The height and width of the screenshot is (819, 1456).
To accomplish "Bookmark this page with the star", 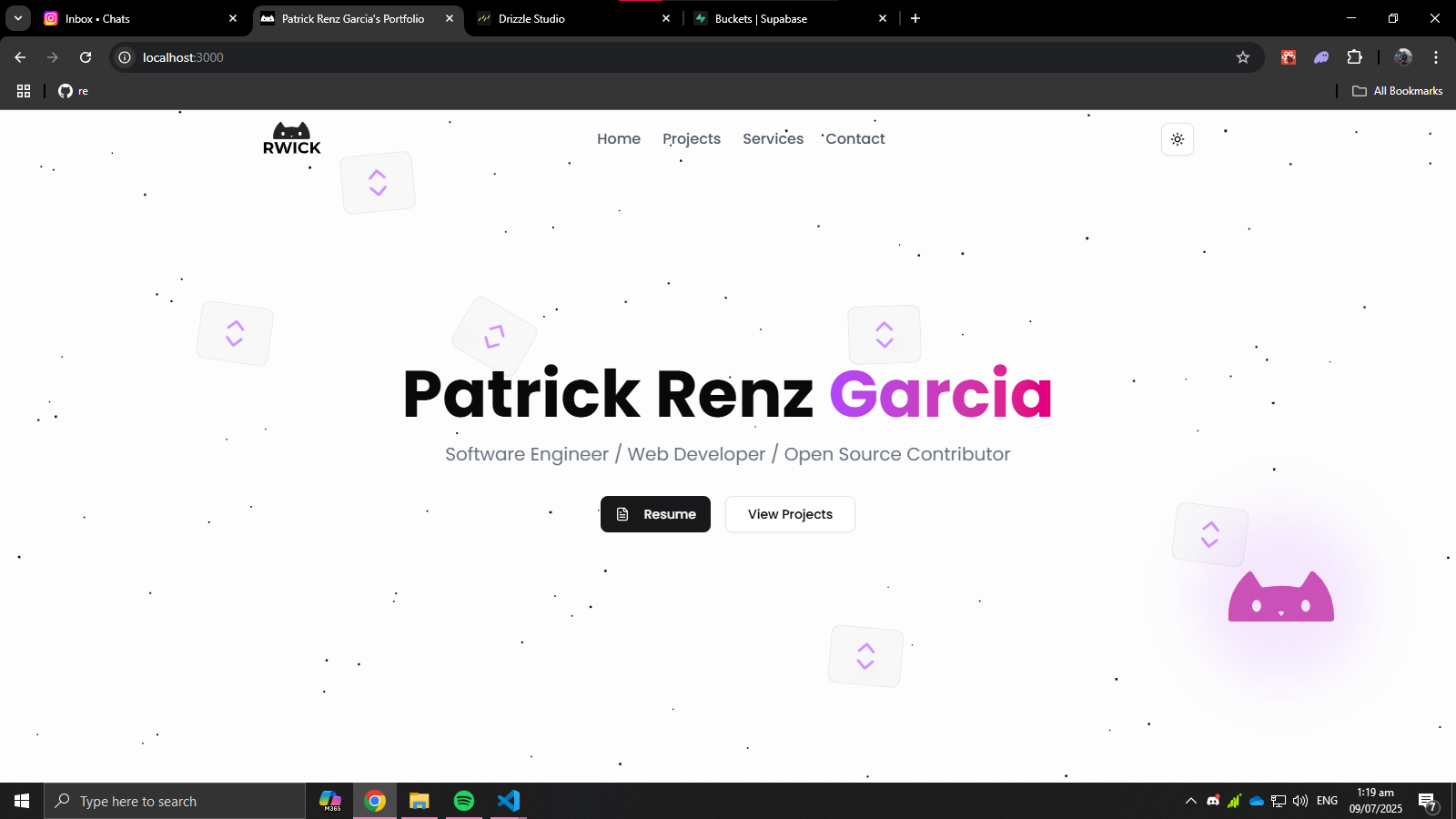I will click(1243, 57).
